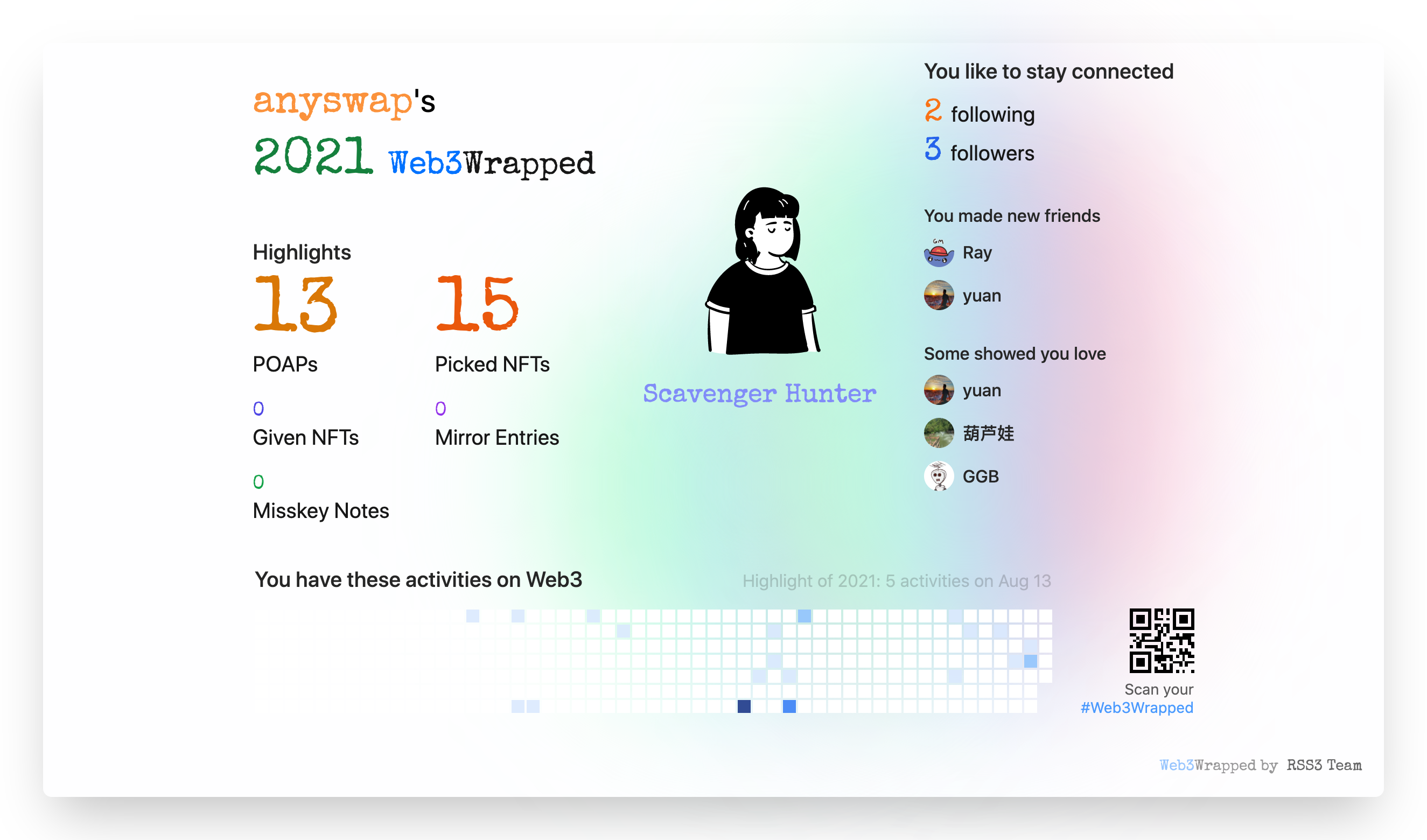Screen dimensions: 1427x840
Task: Click the Scavenger Hunter title text
Action: tap(759, 394)
